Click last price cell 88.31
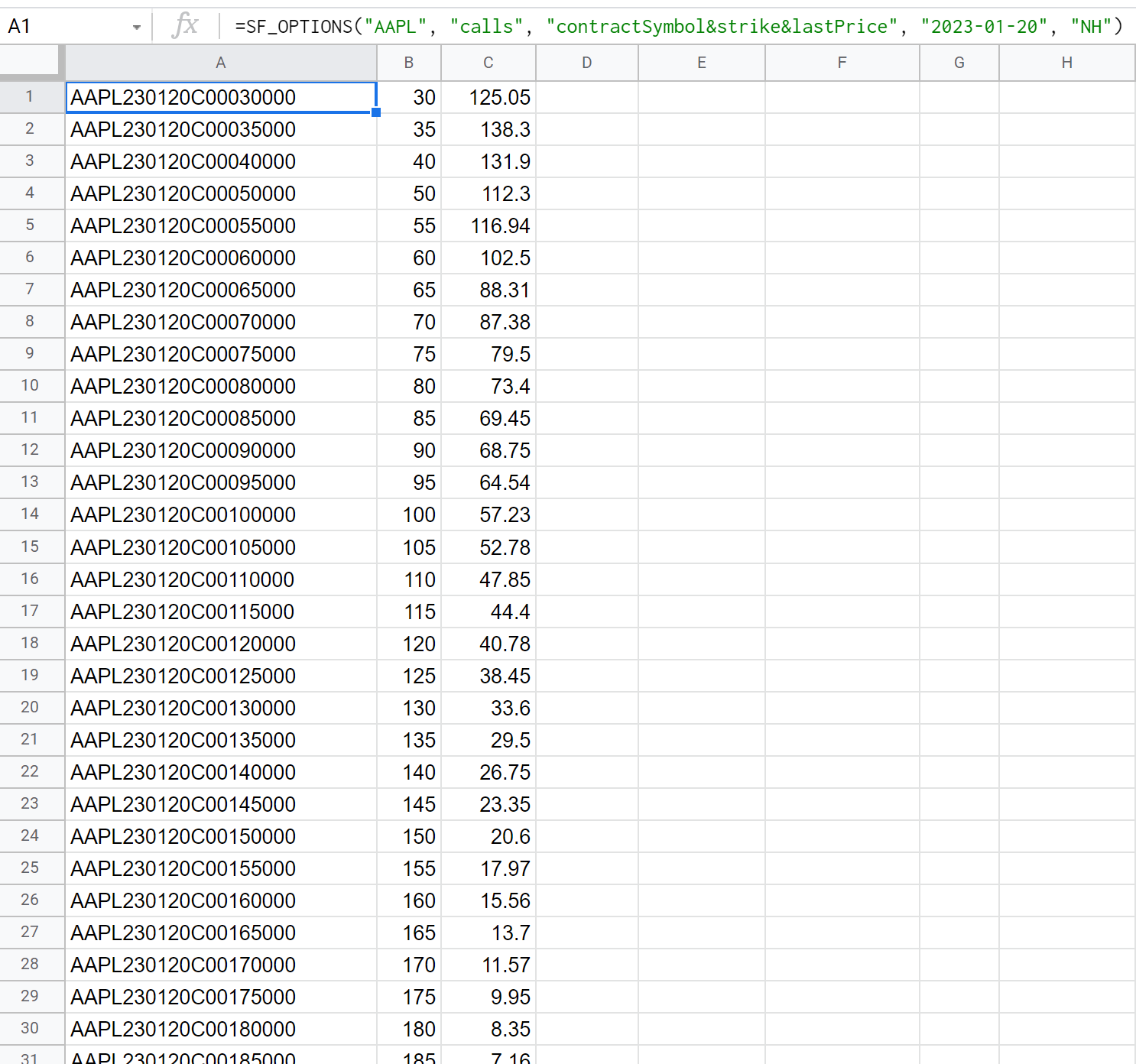1136x1064 pixels. click(488, 290)
